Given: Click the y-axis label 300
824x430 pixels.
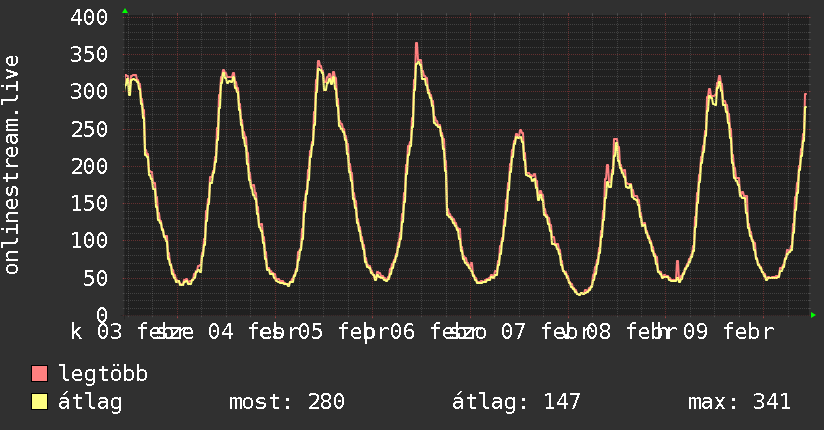Looking at the screenshot, I should (x=89, y=92).
